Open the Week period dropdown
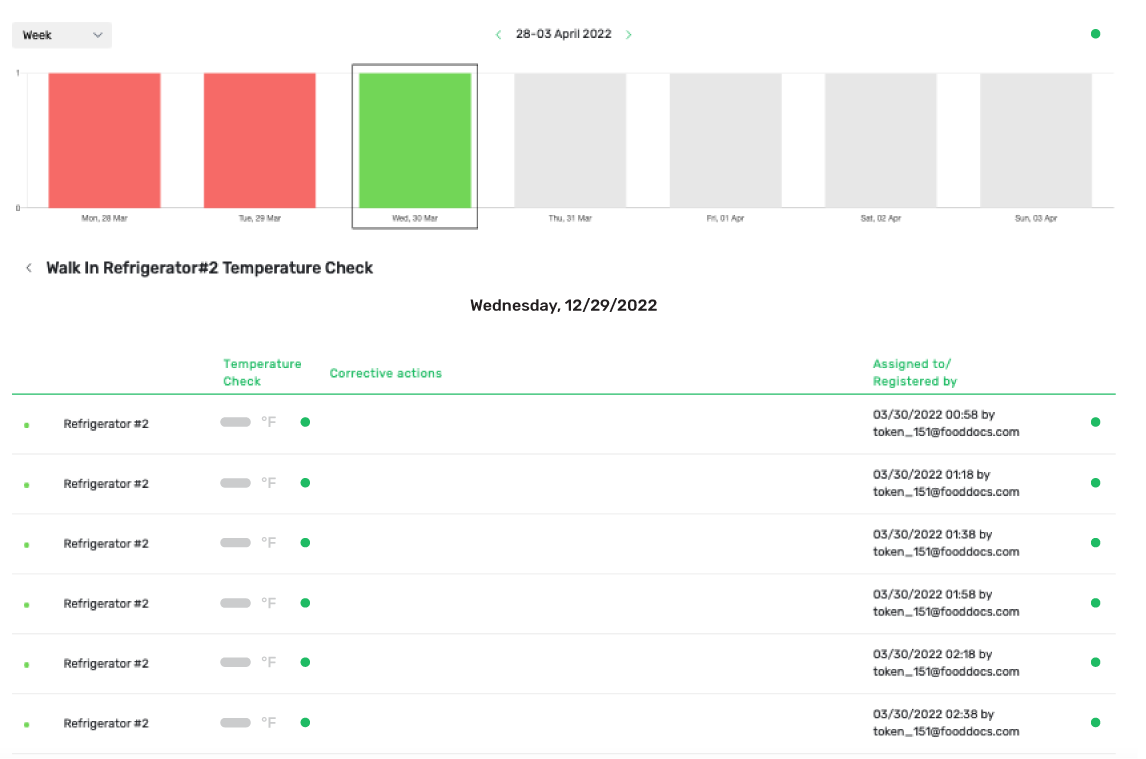Viewport: 1146px width, 759px height. click(61, 35)
